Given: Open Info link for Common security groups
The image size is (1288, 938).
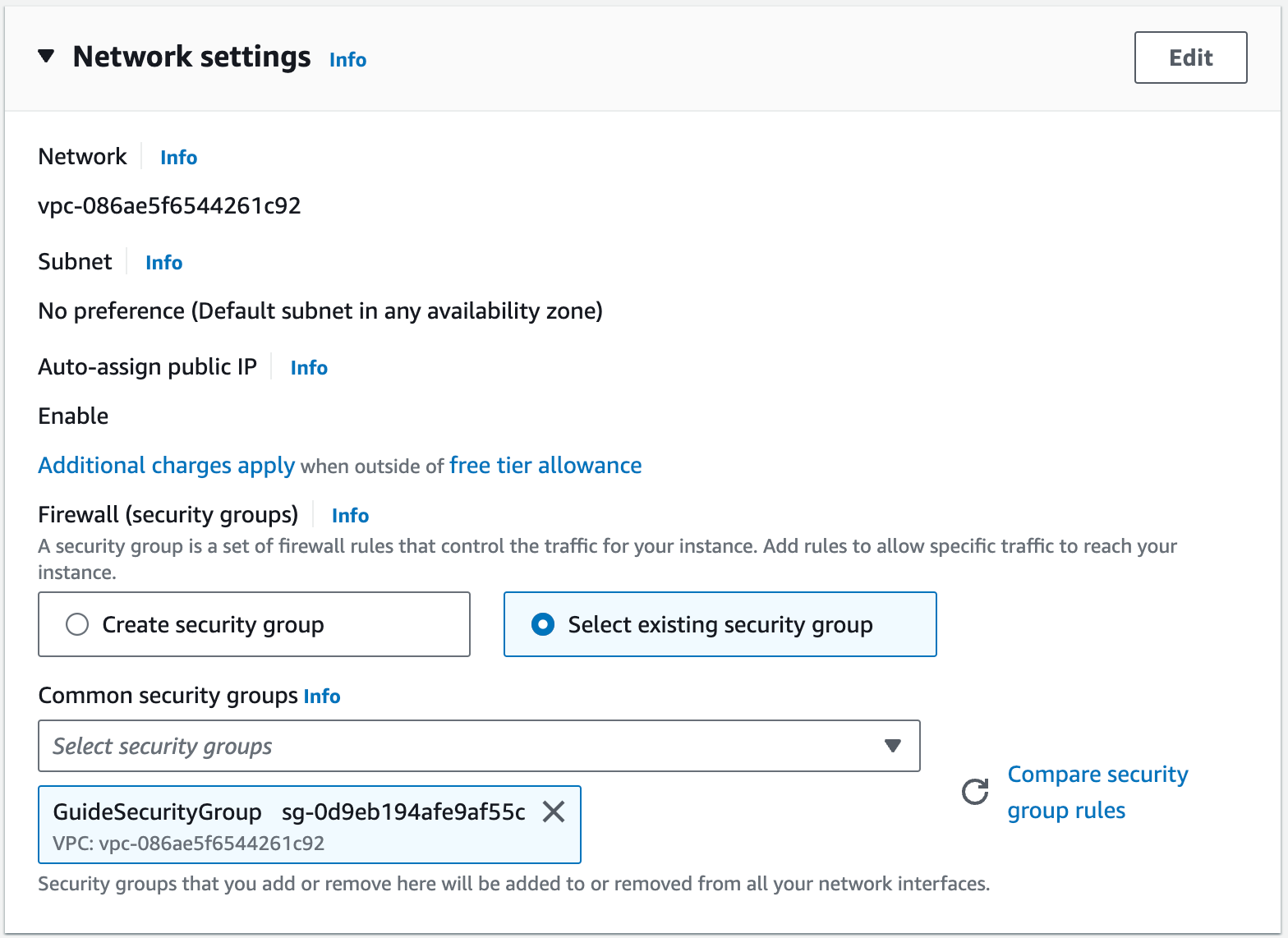Looking at the screenshot, I should click(x=322, y=697).
